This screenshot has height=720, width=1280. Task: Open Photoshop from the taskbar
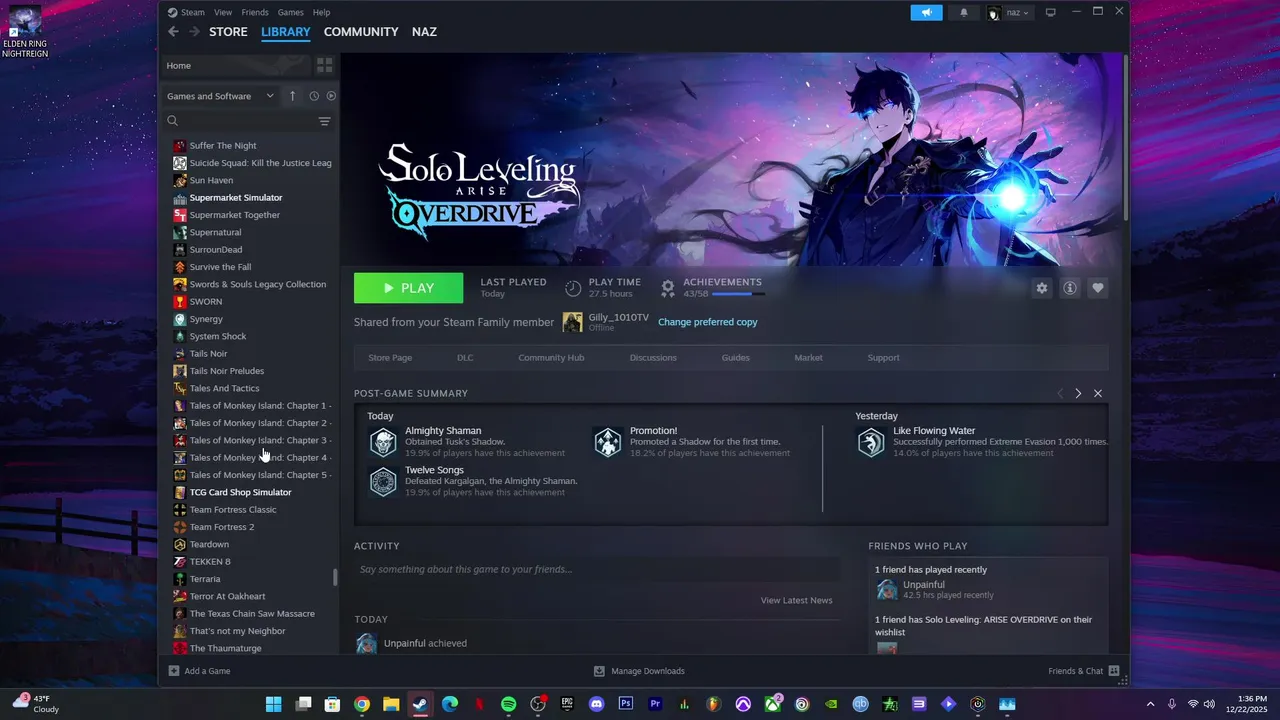point(626,704)
